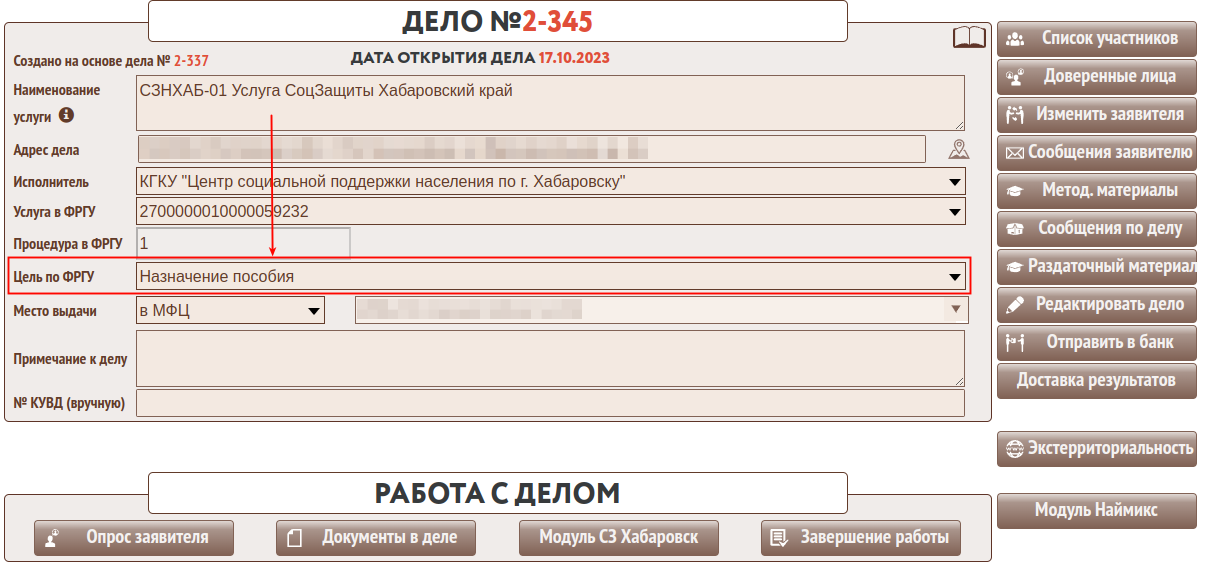Open the Цель по ФРГУ dropdown
Screen dimensions: 1207x568
pos(551,277)
